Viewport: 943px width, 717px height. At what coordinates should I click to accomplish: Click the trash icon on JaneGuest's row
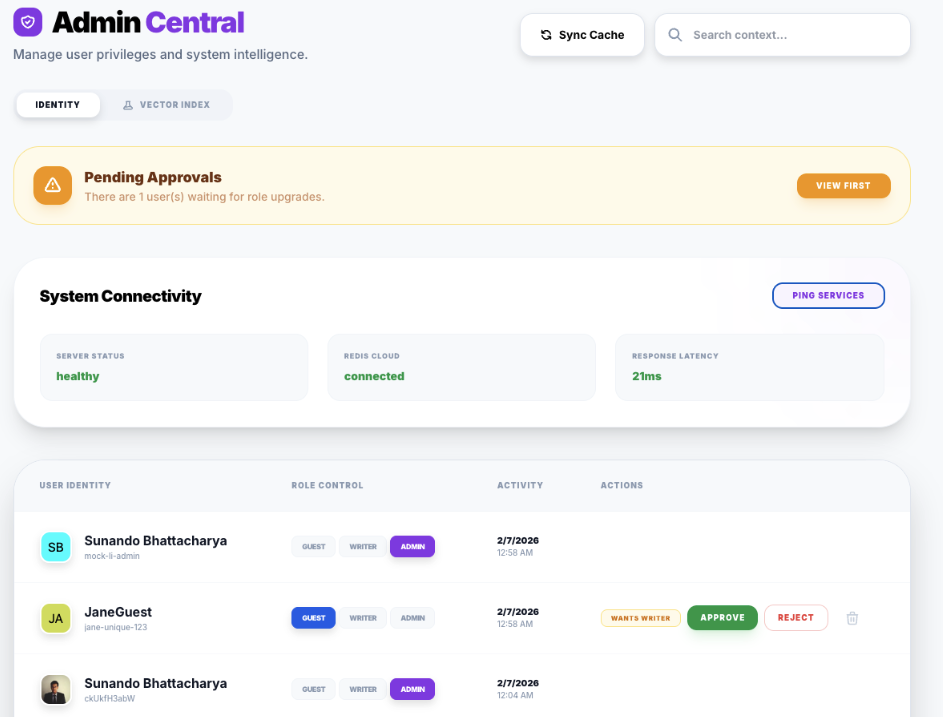pyautogui.click(x=852, y=618)
